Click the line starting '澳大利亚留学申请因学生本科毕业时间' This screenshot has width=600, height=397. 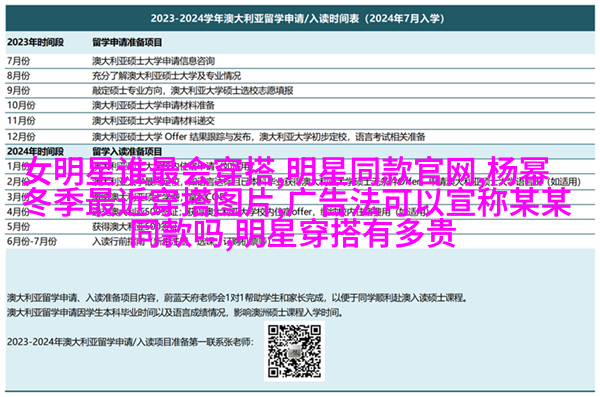[x=175, y=313]
